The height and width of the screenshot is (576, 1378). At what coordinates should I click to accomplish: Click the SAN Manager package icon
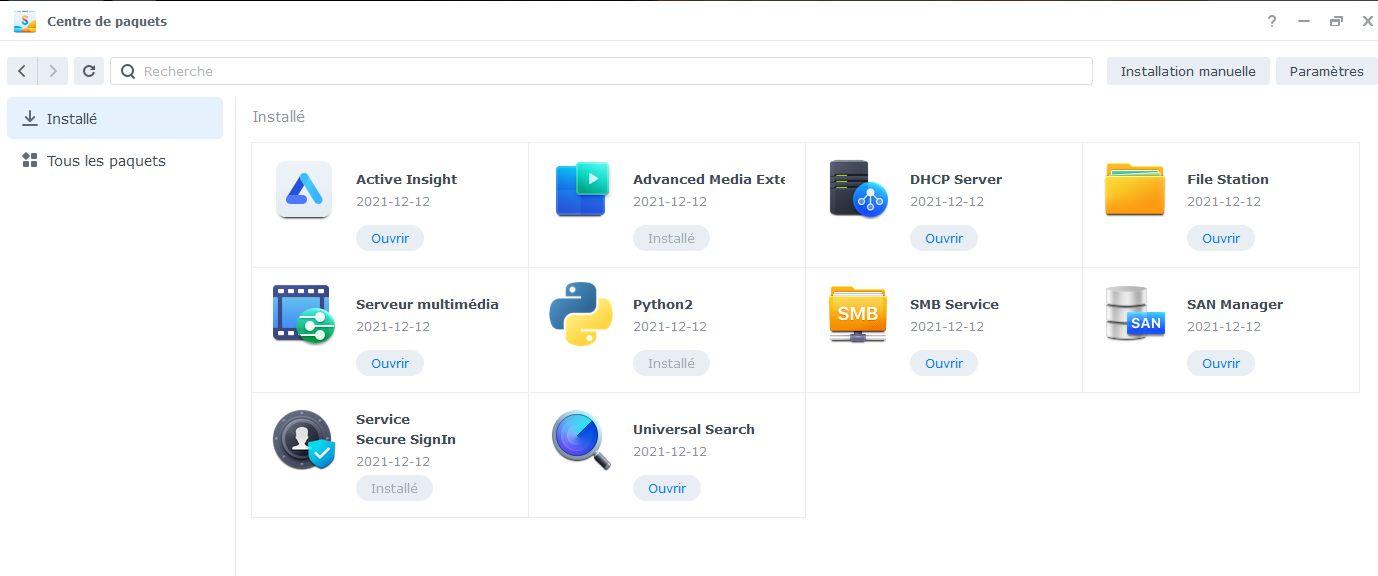1135,314
